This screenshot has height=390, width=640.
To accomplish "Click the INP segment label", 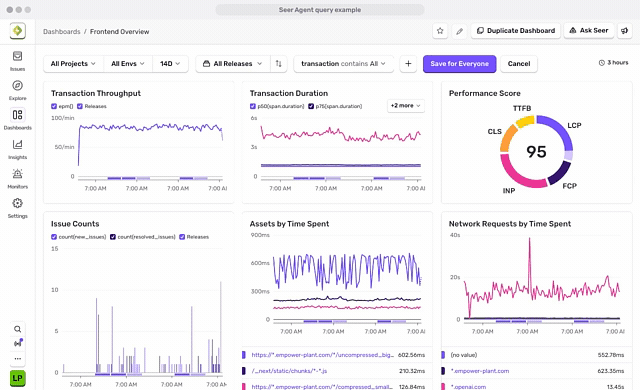I will [509, 191].
